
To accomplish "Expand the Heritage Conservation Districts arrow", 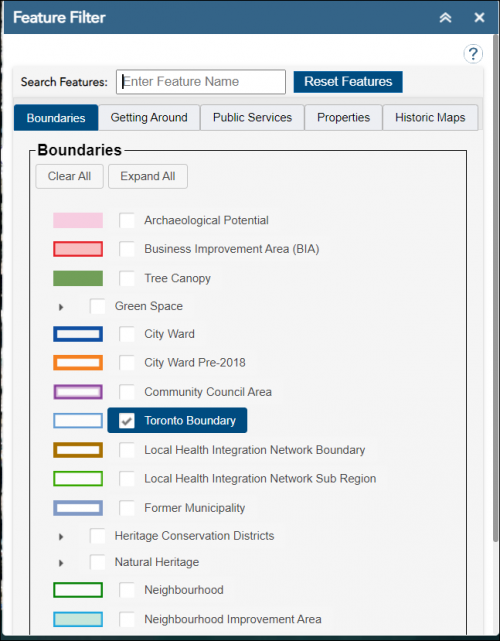I will coord(61,536).
